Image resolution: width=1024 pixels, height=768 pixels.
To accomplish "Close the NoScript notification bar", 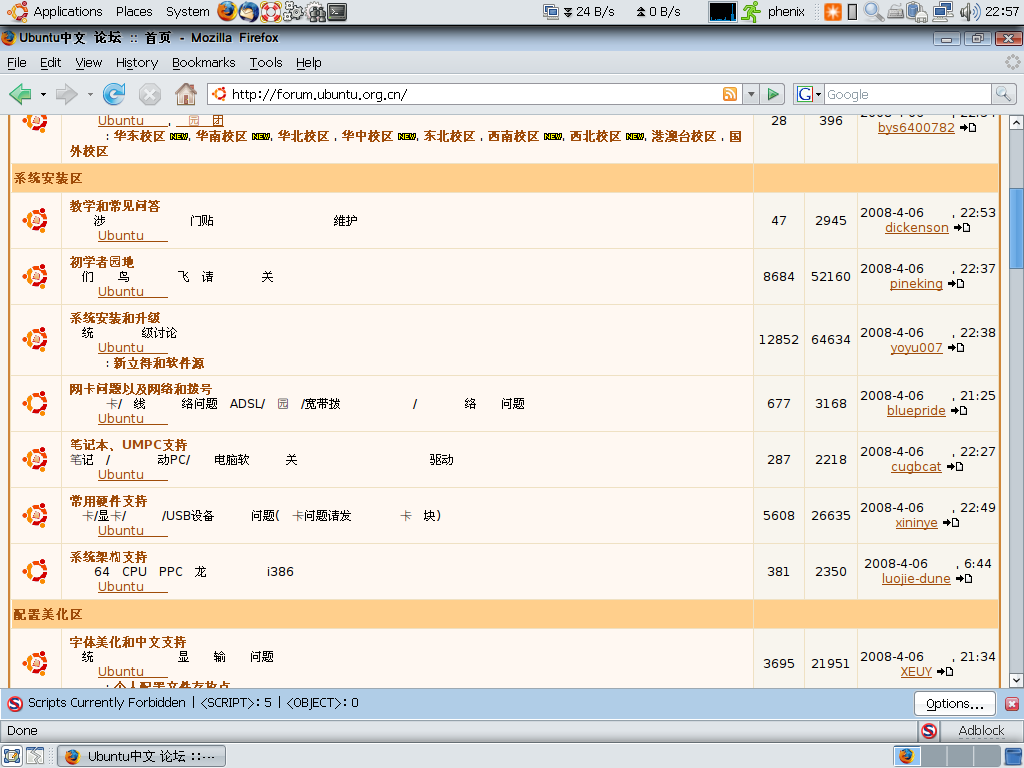I will coord(1012,704).
